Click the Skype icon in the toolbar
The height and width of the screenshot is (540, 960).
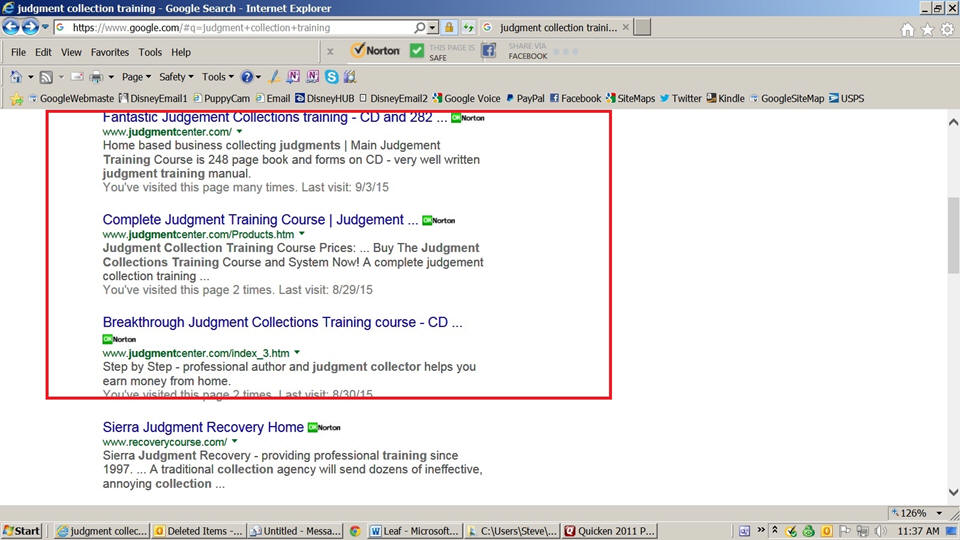click(332, 77)
